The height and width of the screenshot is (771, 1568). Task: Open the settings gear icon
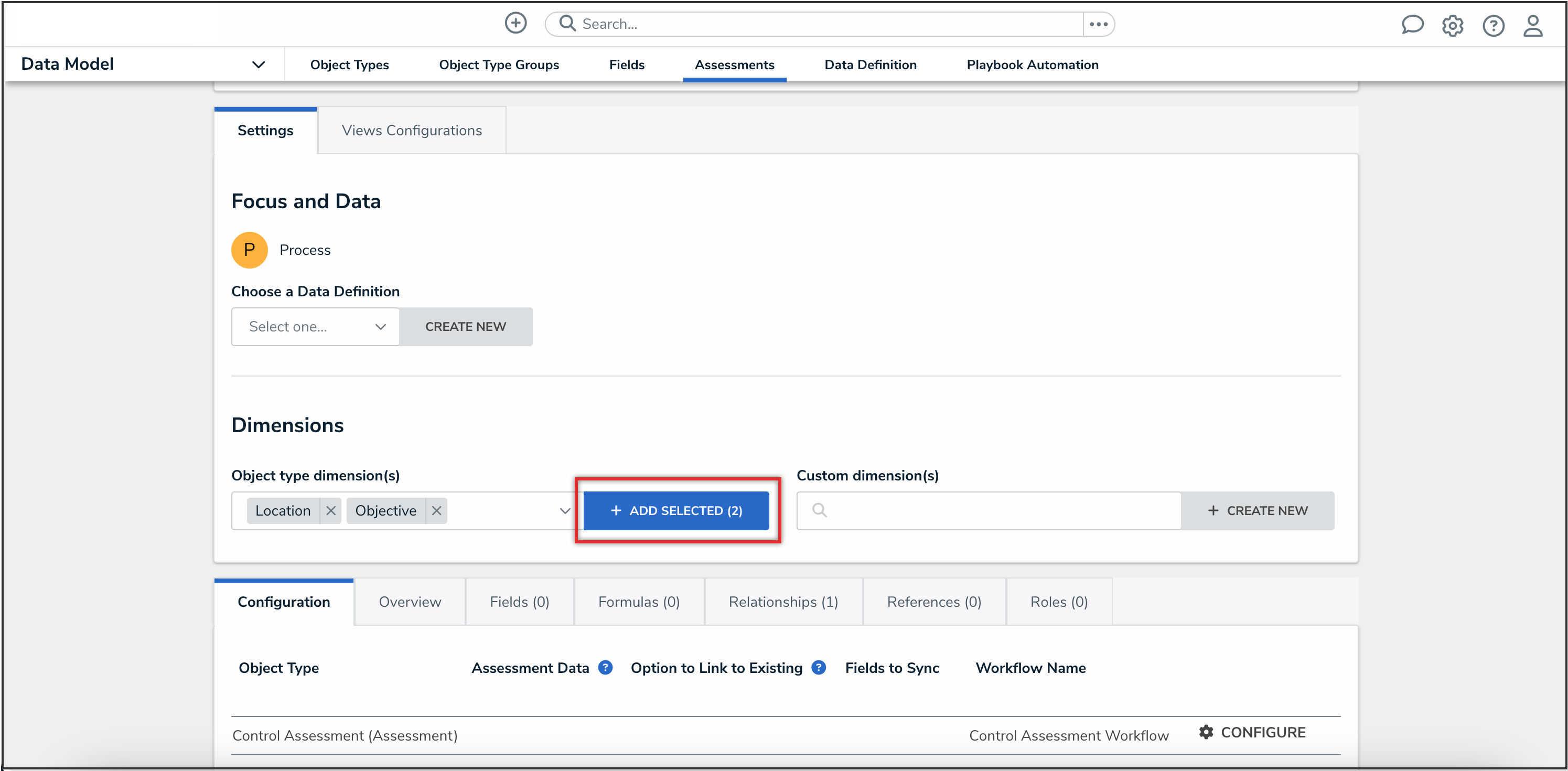[x=1452, y=26]
